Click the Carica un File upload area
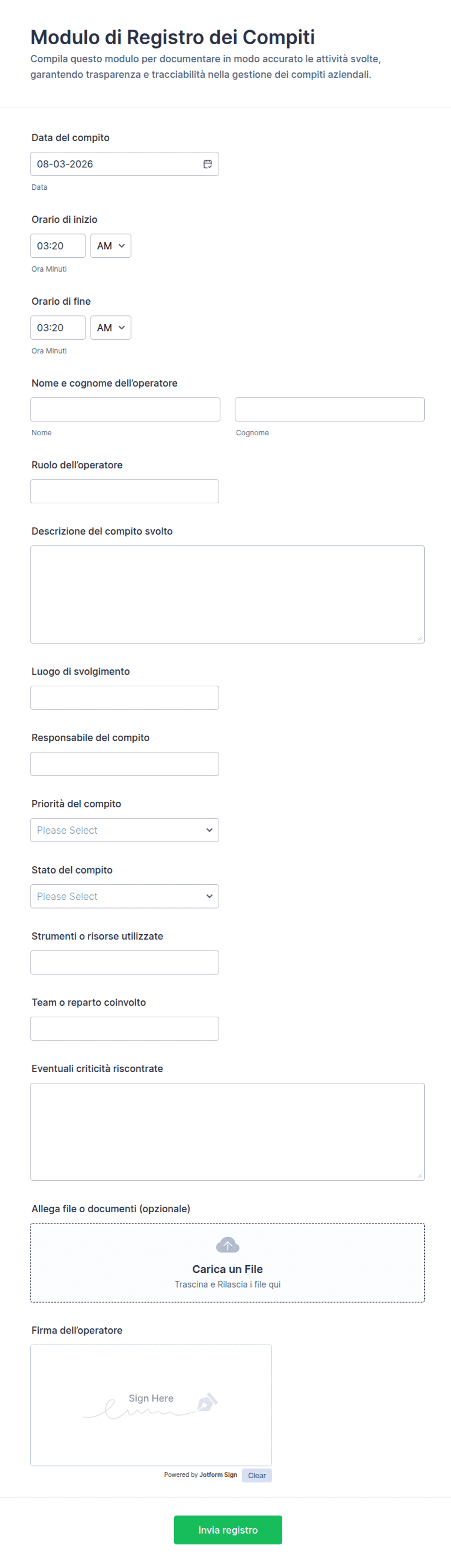Screen dimensions: 451x1568 pos(227,1263)
